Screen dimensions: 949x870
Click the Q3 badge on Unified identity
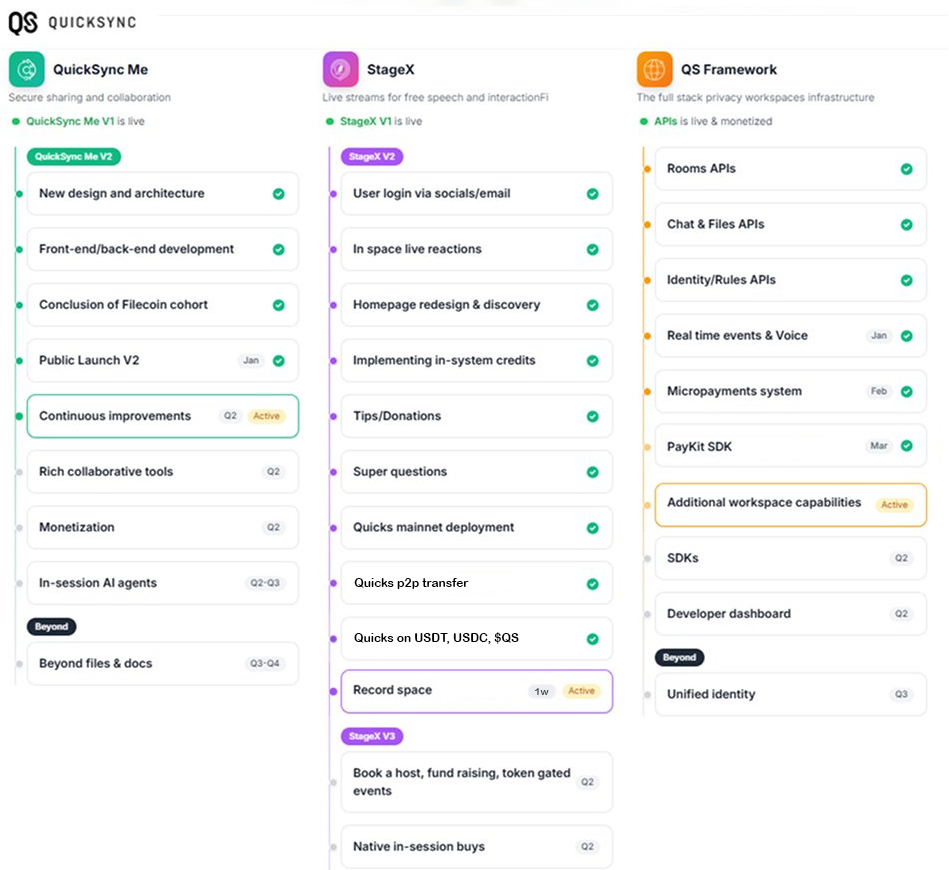pos(901,694)
